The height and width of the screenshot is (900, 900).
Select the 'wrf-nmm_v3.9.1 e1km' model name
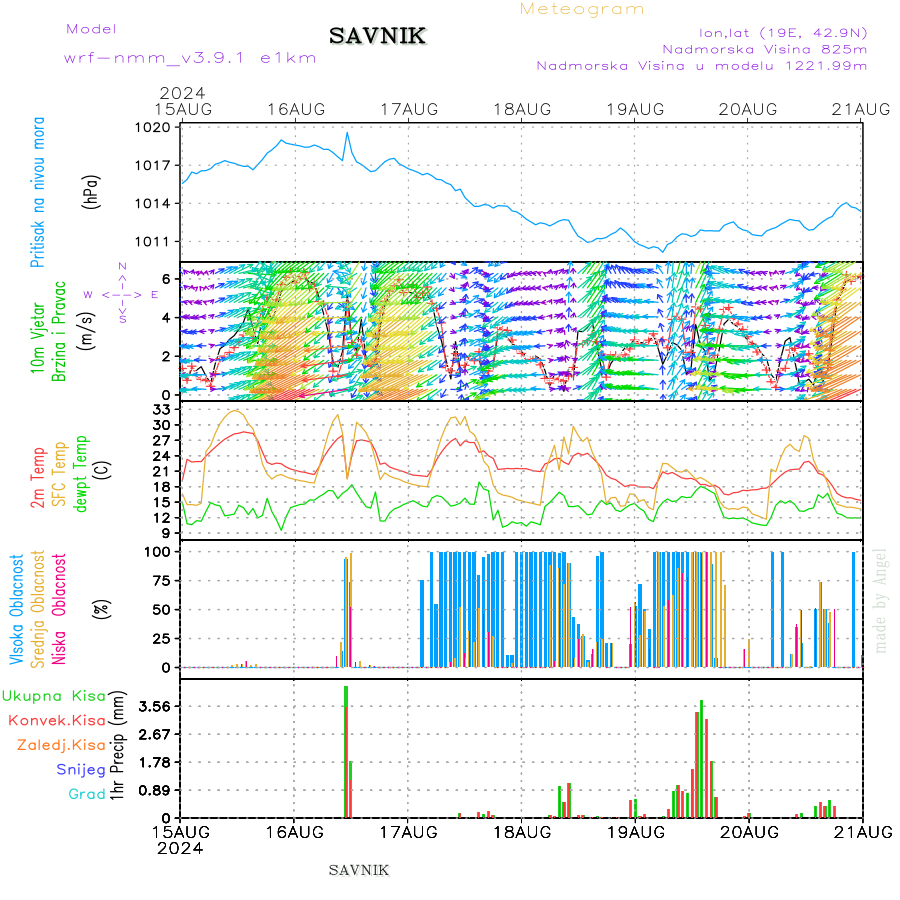[190, 58]
